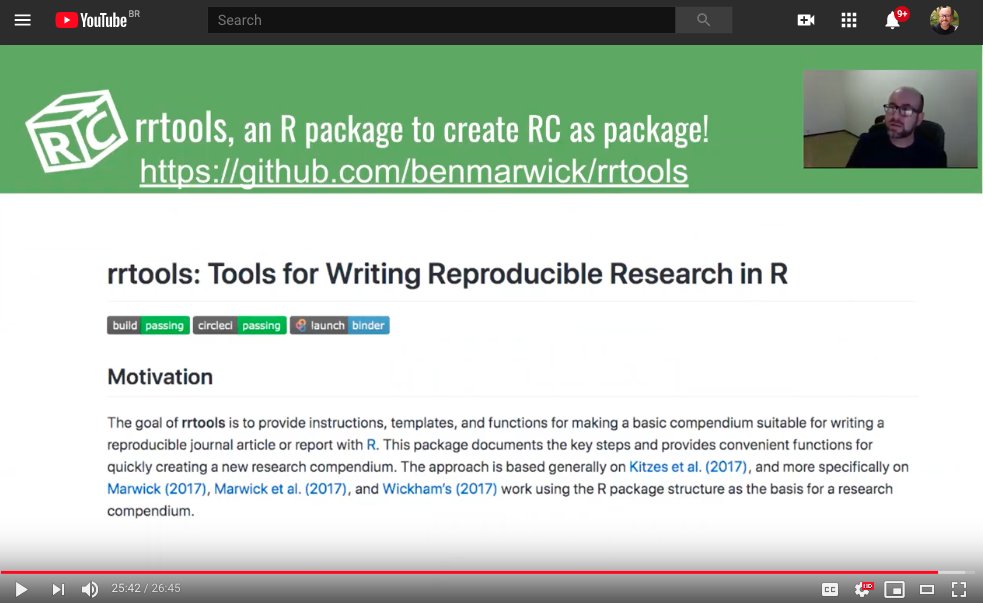This screenshot has width=983, height=603.
Task: Open the Wickham's (2017) link
Action: [x=439, y=489]
